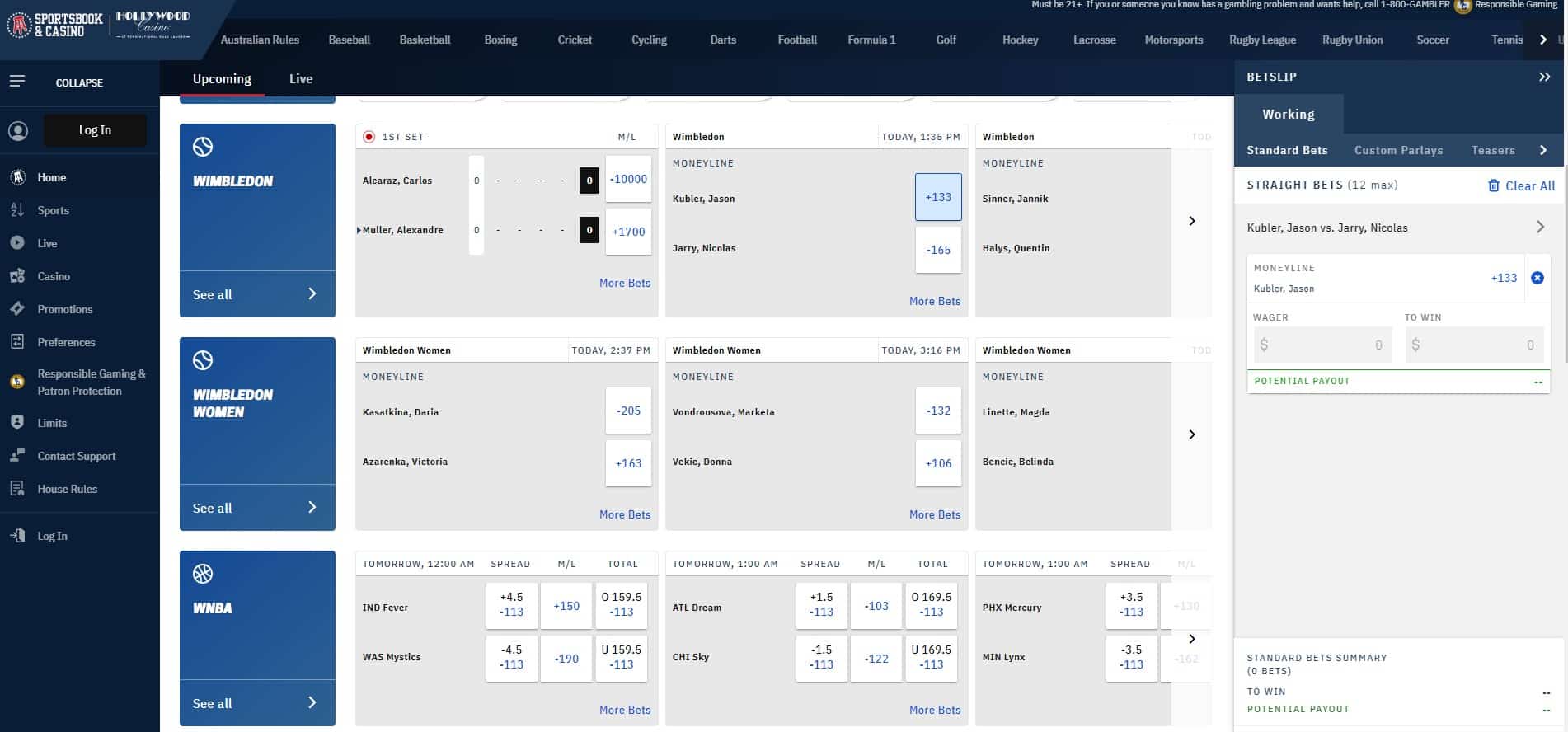The height and width of the screenshot is (732, 1568).
Task: Open the Custom Parlays tab
Action: 1398,150
